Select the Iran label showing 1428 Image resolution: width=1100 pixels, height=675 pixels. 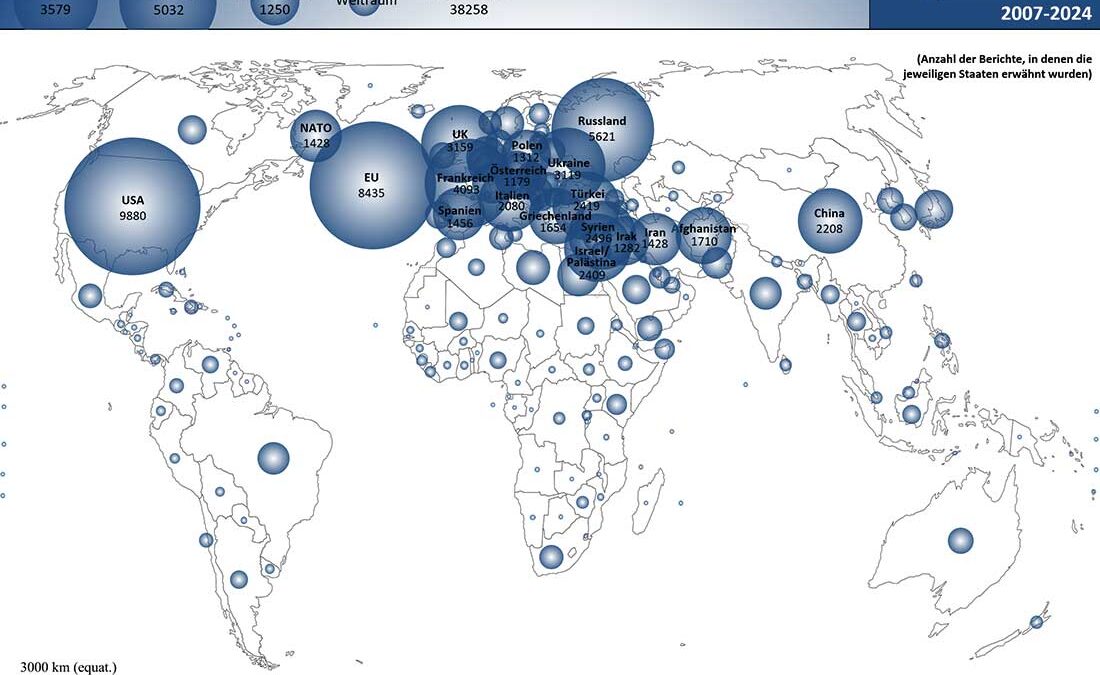tap(655, 238)
